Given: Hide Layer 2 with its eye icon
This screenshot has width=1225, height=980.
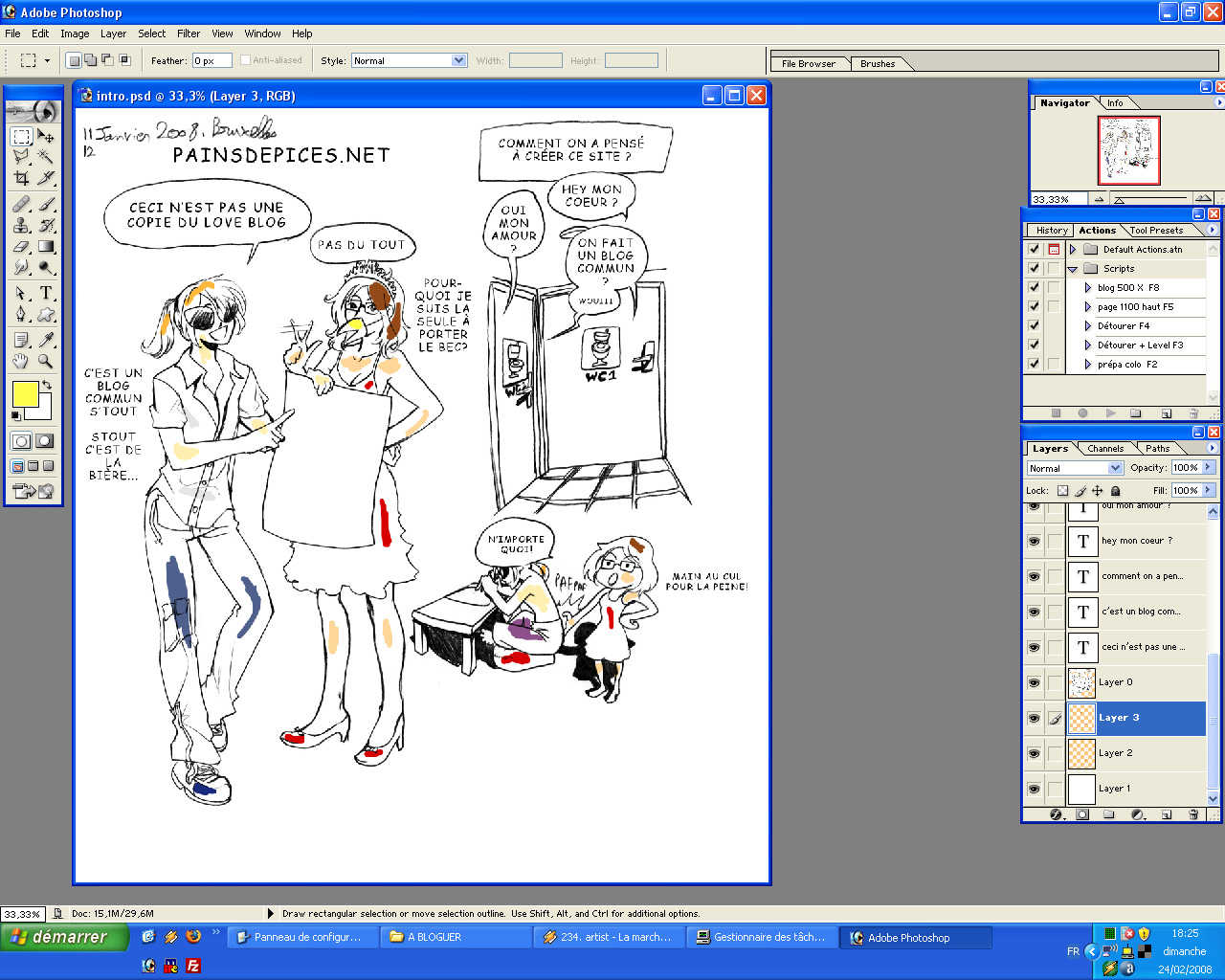Looking at the screenshot, I should 1034,753.
